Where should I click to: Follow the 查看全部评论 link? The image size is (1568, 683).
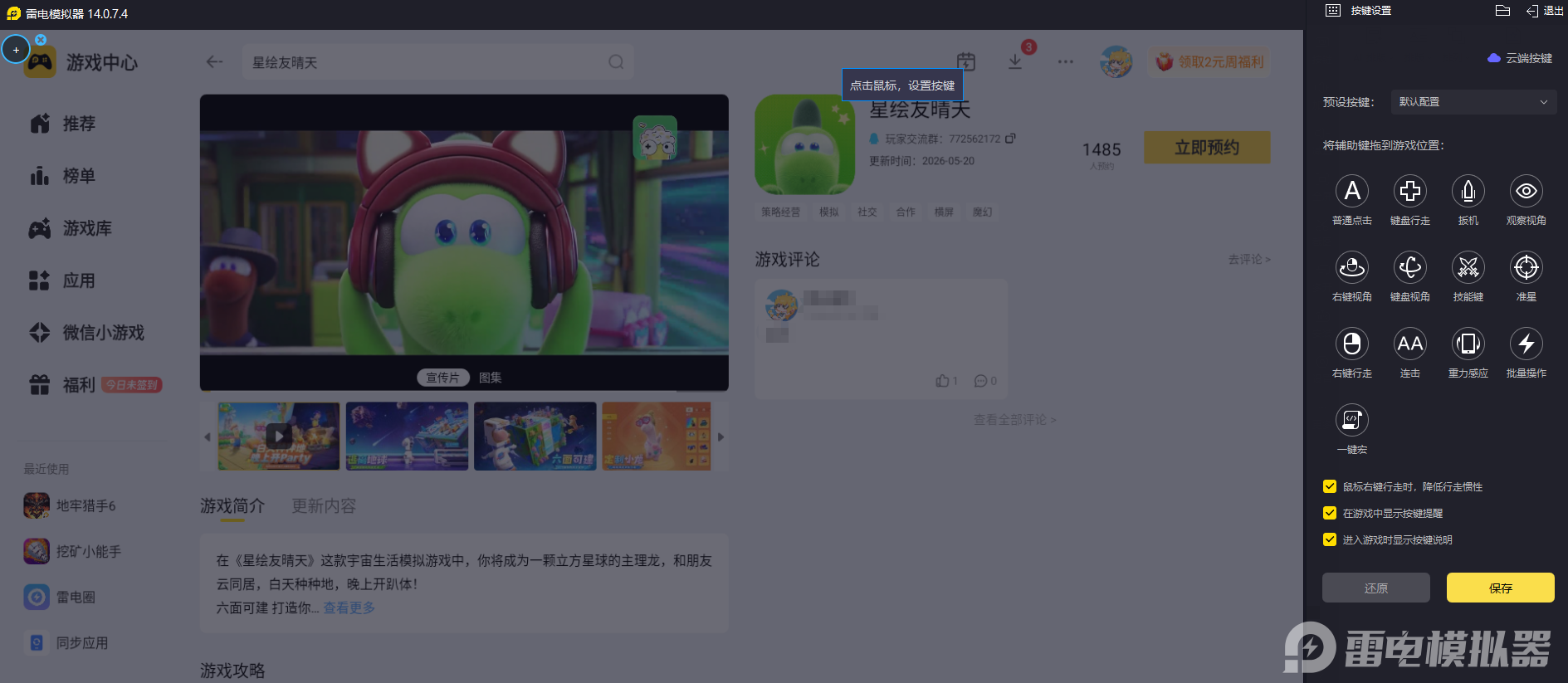click(1014, 420)
